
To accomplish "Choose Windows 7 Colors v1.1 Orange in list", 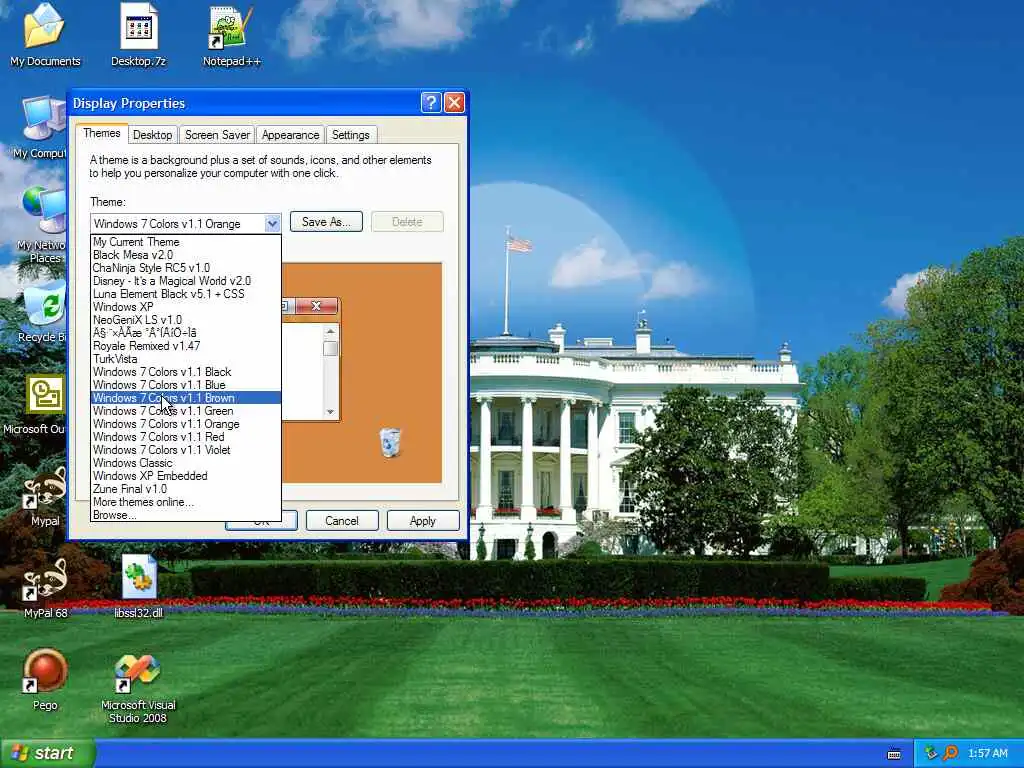I will point(185,424).
